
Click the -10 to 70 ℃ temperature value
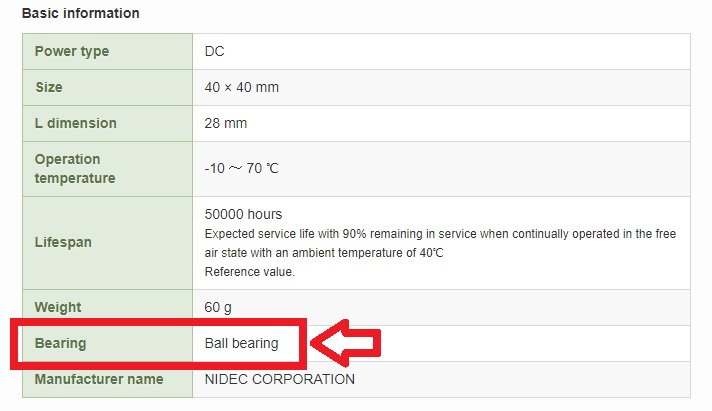pyautogui.click(x=242, y=168)
